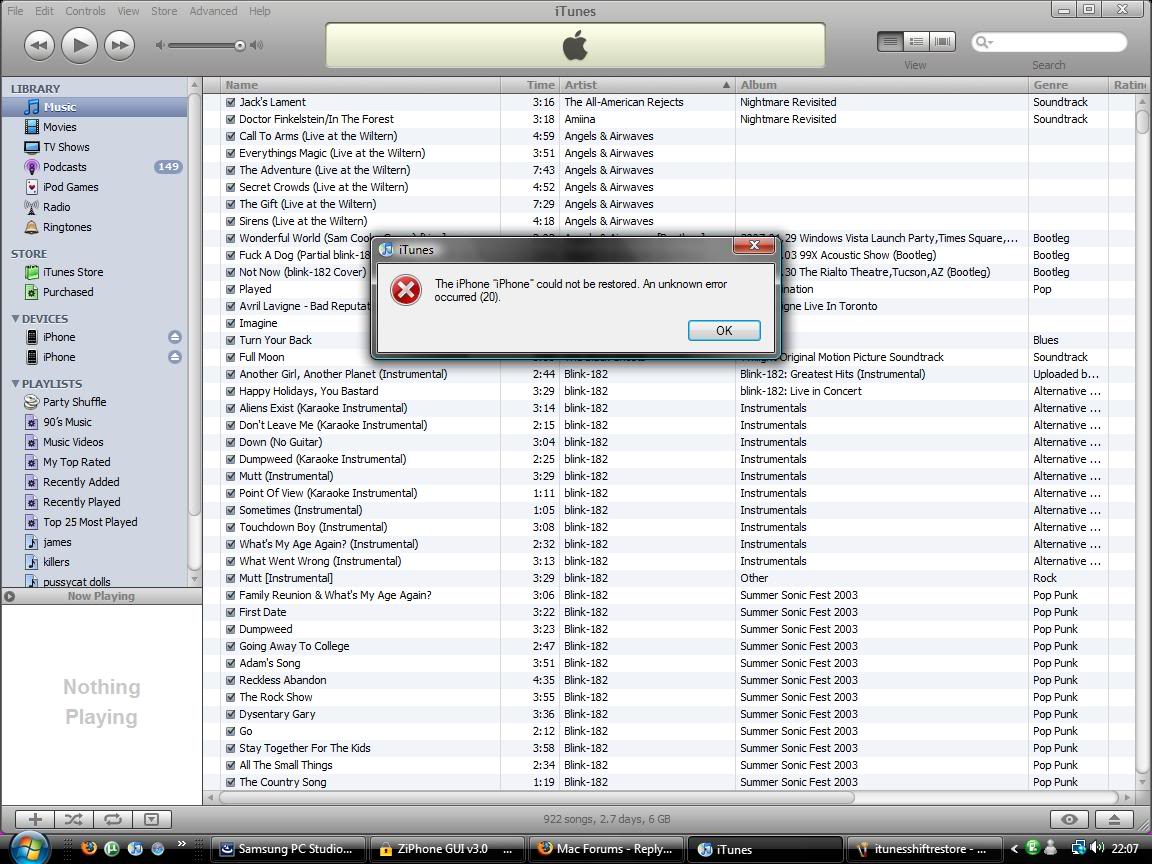Open the Party Shuffle playlist
Image resolution: width=1152 pixels, height=864 pixels.
pyautogui.click(x=73, y=402)
